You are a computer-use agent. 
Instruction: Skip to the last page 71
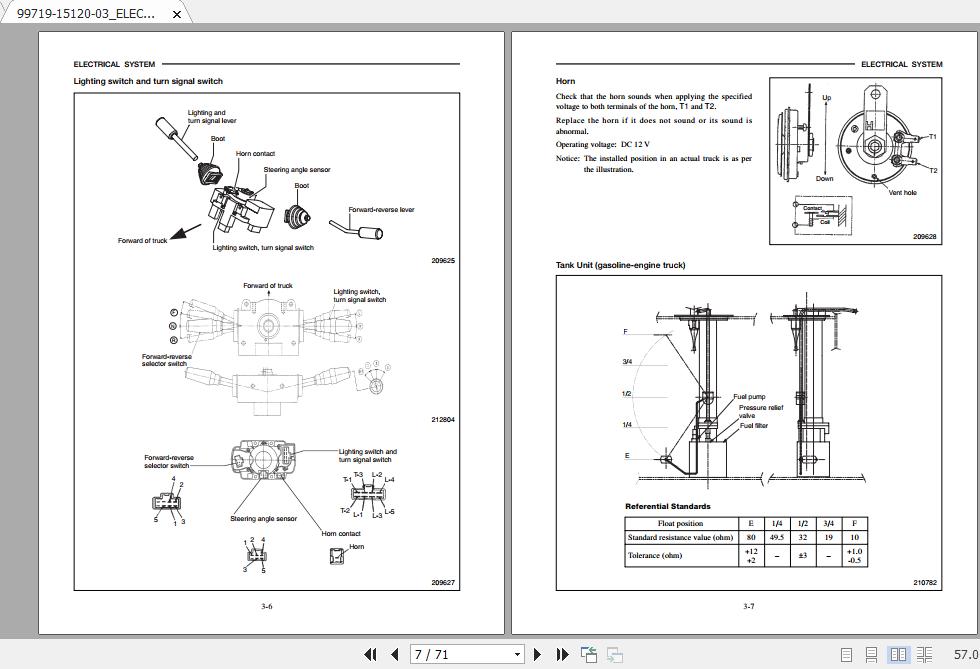(x=560, y=654)
